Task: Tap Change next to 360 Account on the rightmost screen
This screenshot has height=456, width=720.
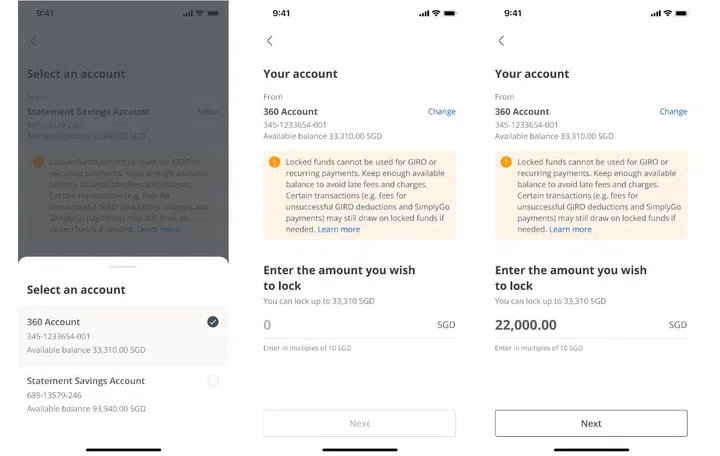Action: coord(673,112)
